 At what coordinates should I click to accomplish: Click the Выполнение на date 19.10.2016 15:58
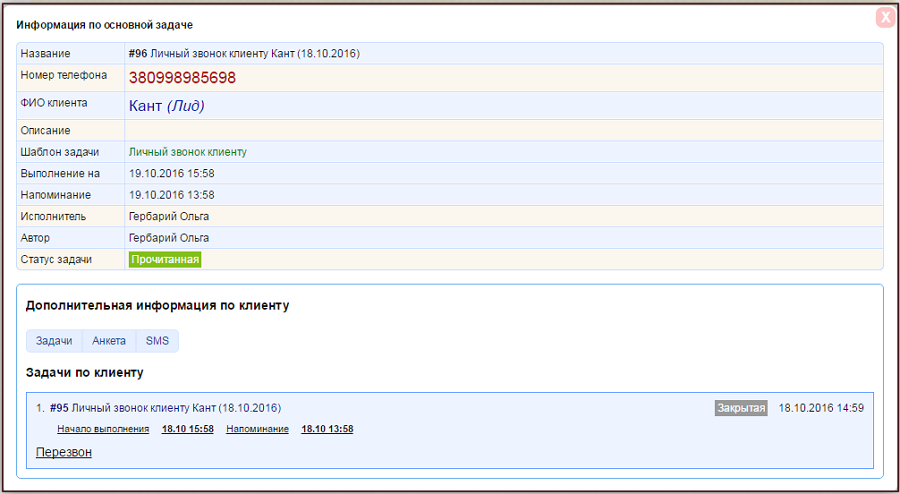172,174
